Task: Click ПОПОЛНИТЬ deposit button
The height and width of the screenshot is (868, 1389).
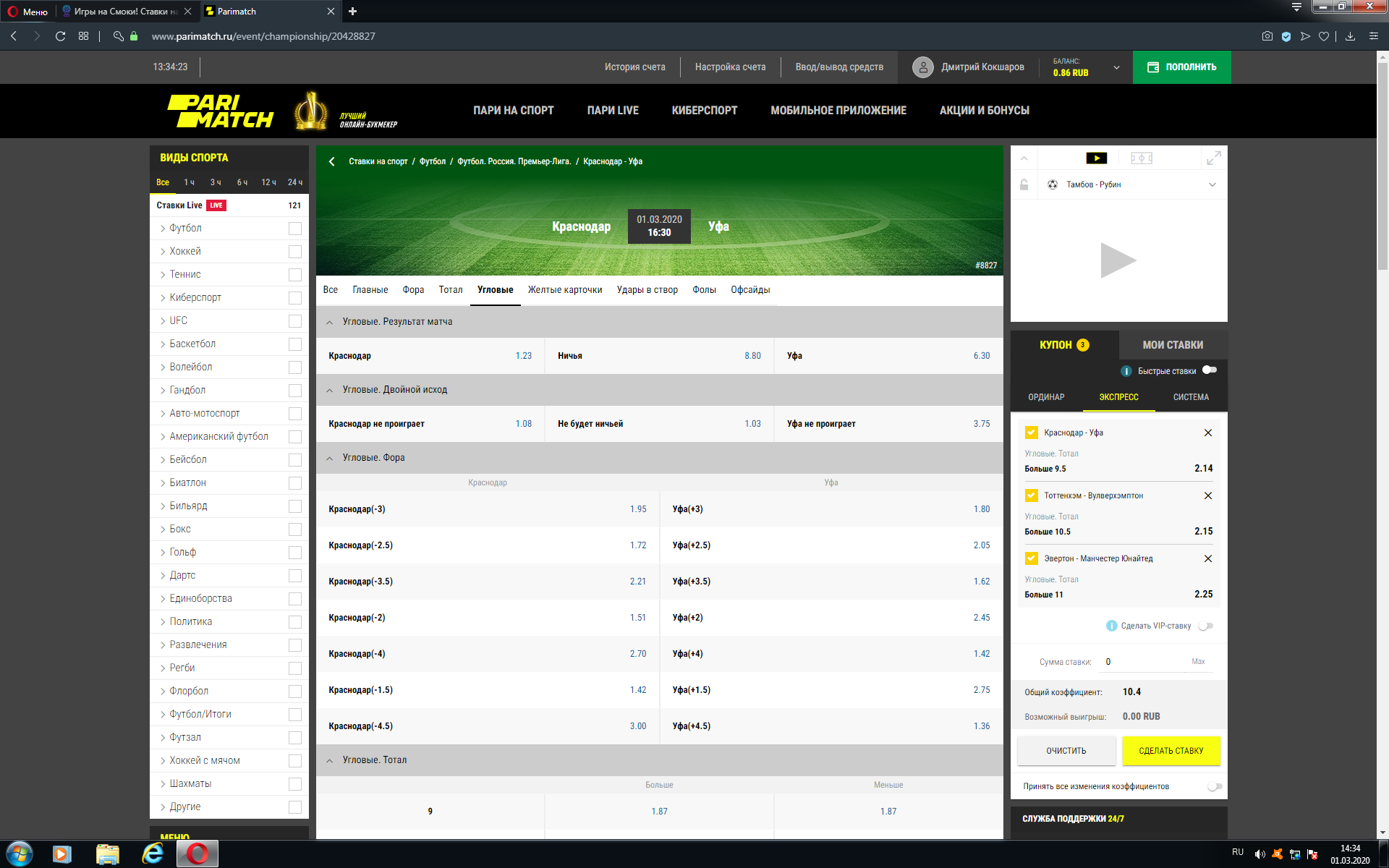Action: pyautogui.click(x=1181, y=67)
